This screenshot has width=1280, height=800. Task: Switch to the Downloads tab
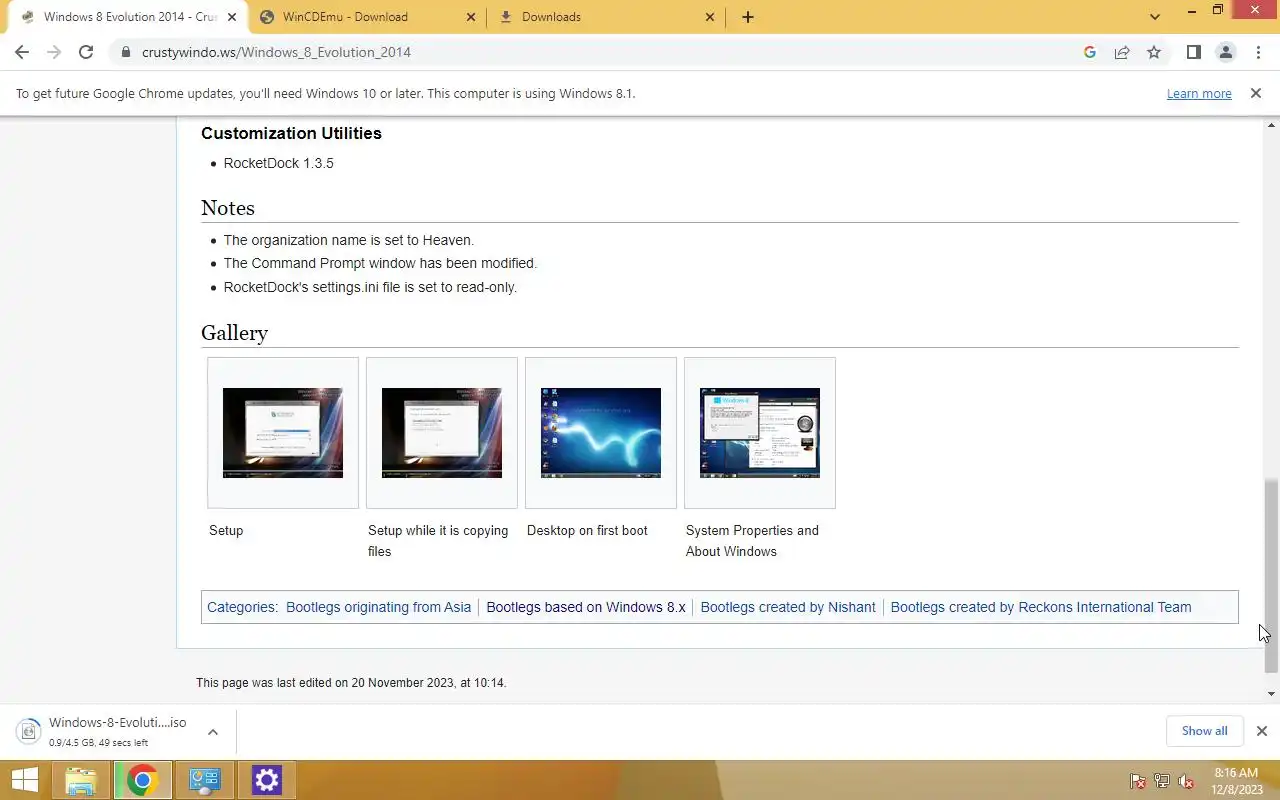pos(607,17)
